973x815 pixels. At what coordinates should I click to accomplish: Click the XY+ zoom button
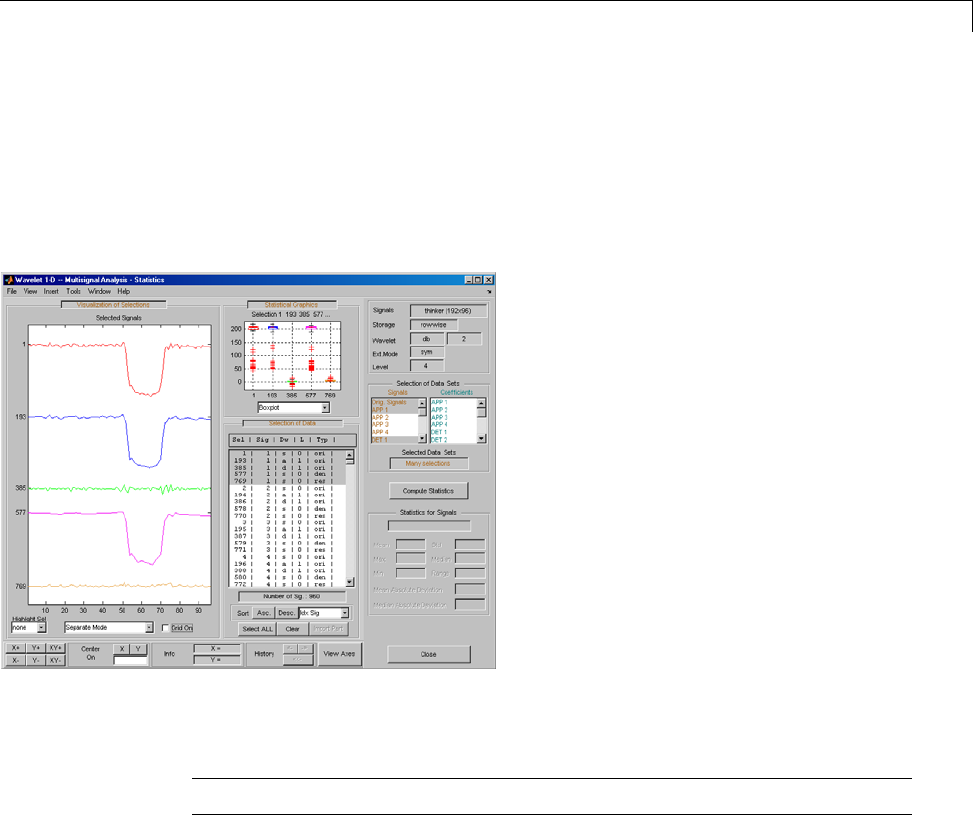(x=55, y=648)
